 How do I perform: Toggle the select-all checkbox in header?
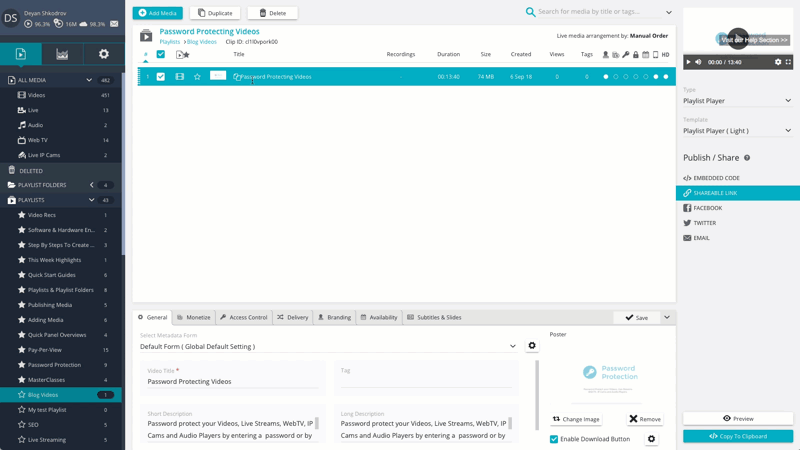click(161, 54)
